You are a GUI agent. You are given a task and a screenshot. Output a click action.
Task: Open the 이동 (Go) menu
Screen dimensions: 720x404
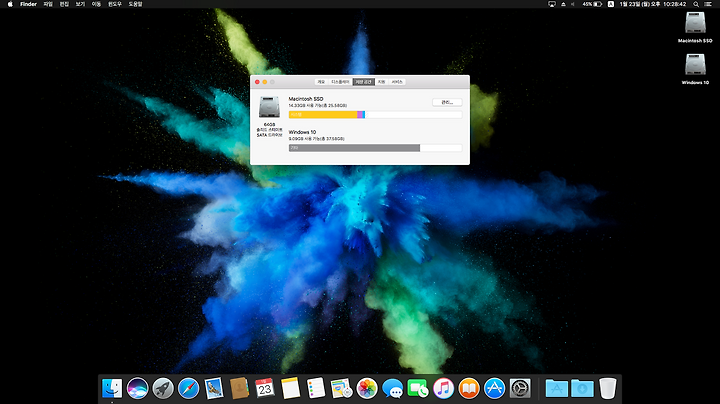click(x=96, y=4)
